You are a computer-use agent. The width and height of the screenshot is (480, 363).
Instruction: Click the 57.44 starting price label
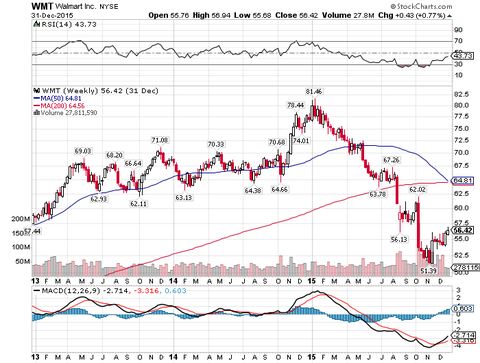(33, 231)
